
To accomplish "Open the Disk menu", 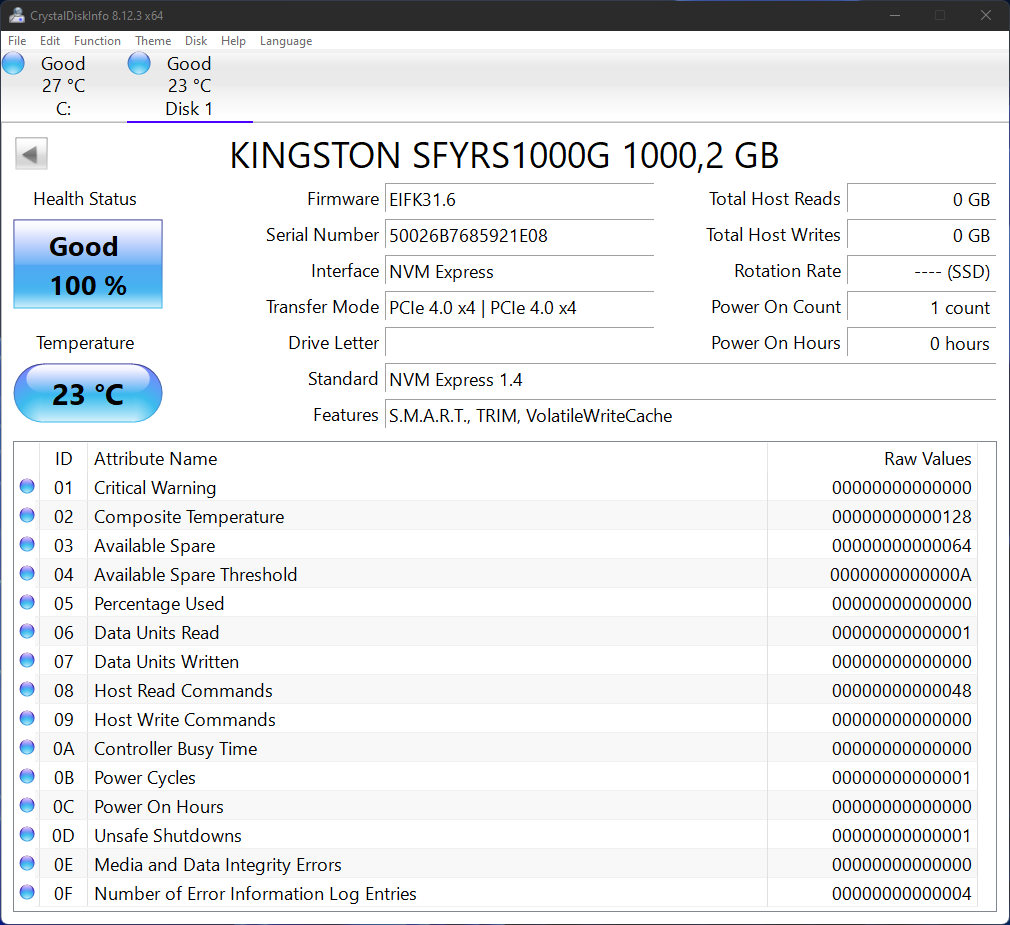I will click(x=196, y=41).
